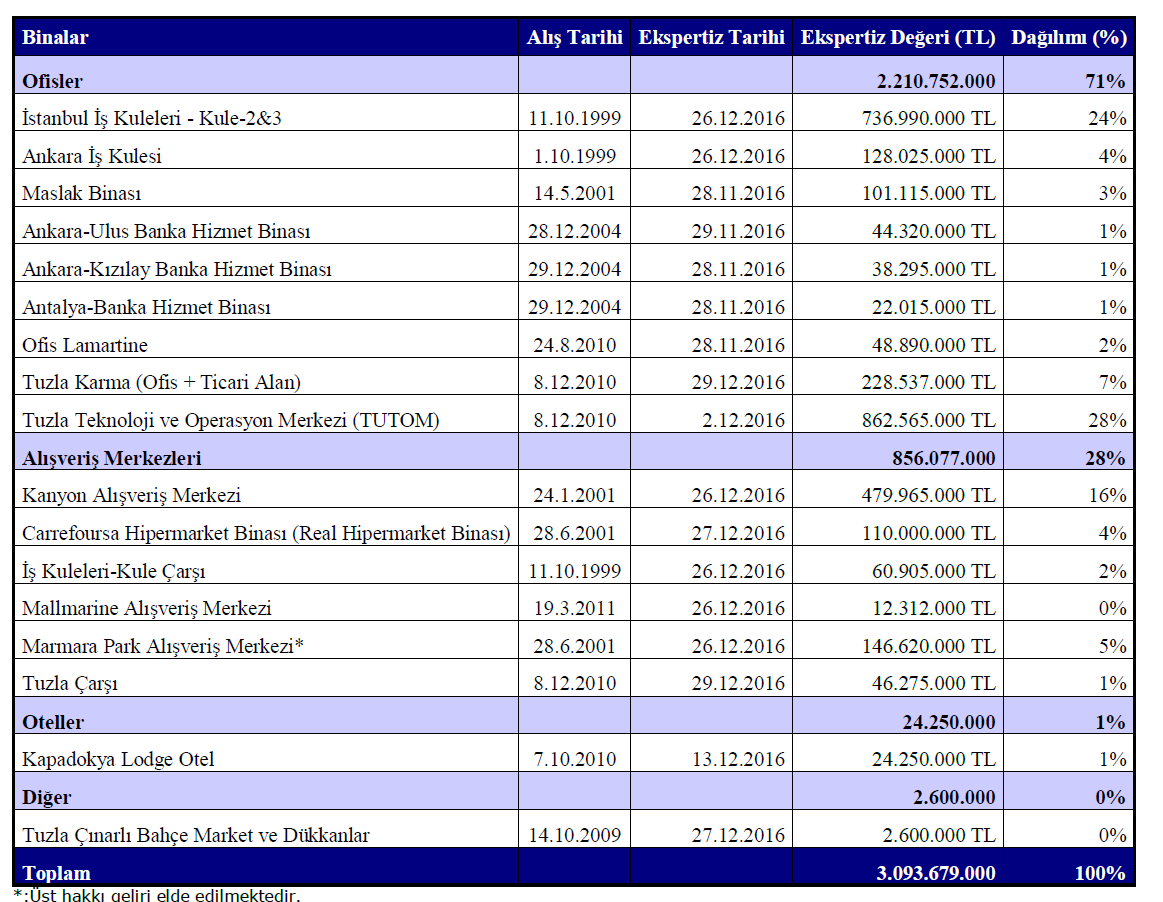Click the purchase date 19.3.2011
The width and height of the screenshot is (1163, 902).
tap(575, 608)
